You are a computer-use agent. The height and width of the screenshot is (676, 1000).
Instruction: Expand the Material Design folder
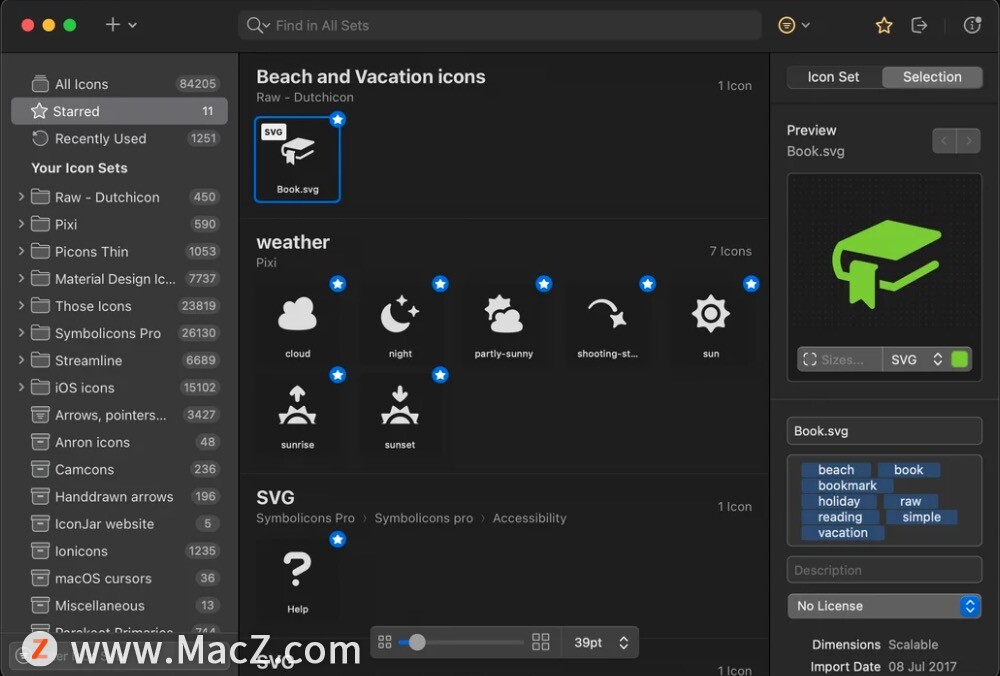[x=21, y=279]
